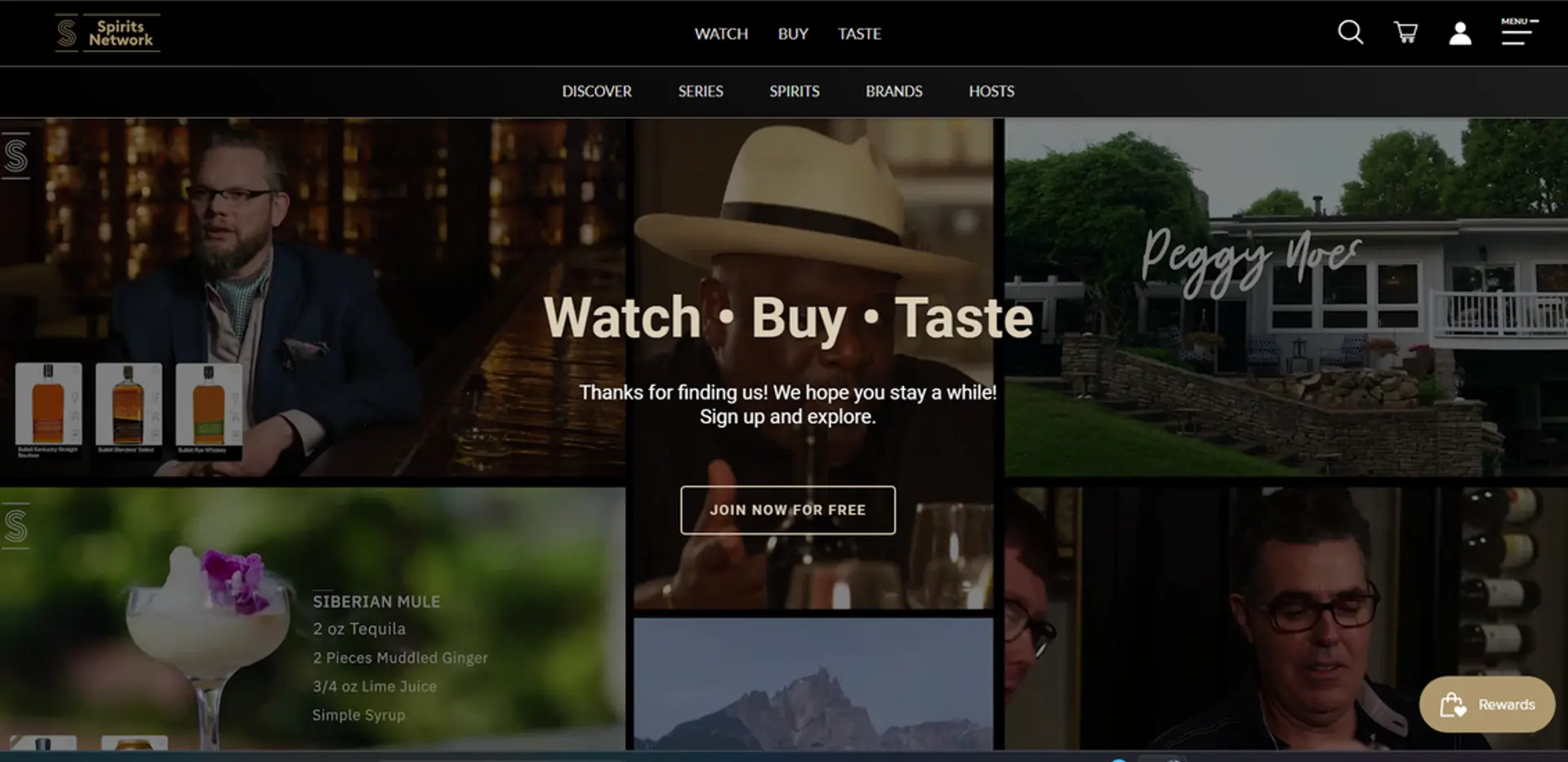This screenshot has width=1568, height=762.
Task: Open the Peggy Noe's house video tile
Action: 1286,297
